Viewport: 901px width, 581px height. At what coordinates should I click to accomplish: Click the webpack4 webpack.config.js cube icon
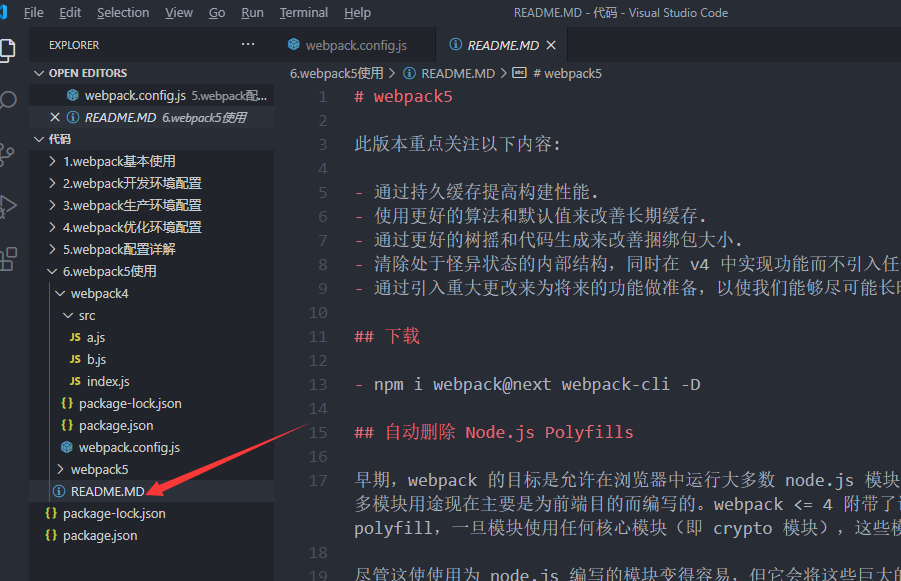67,447
